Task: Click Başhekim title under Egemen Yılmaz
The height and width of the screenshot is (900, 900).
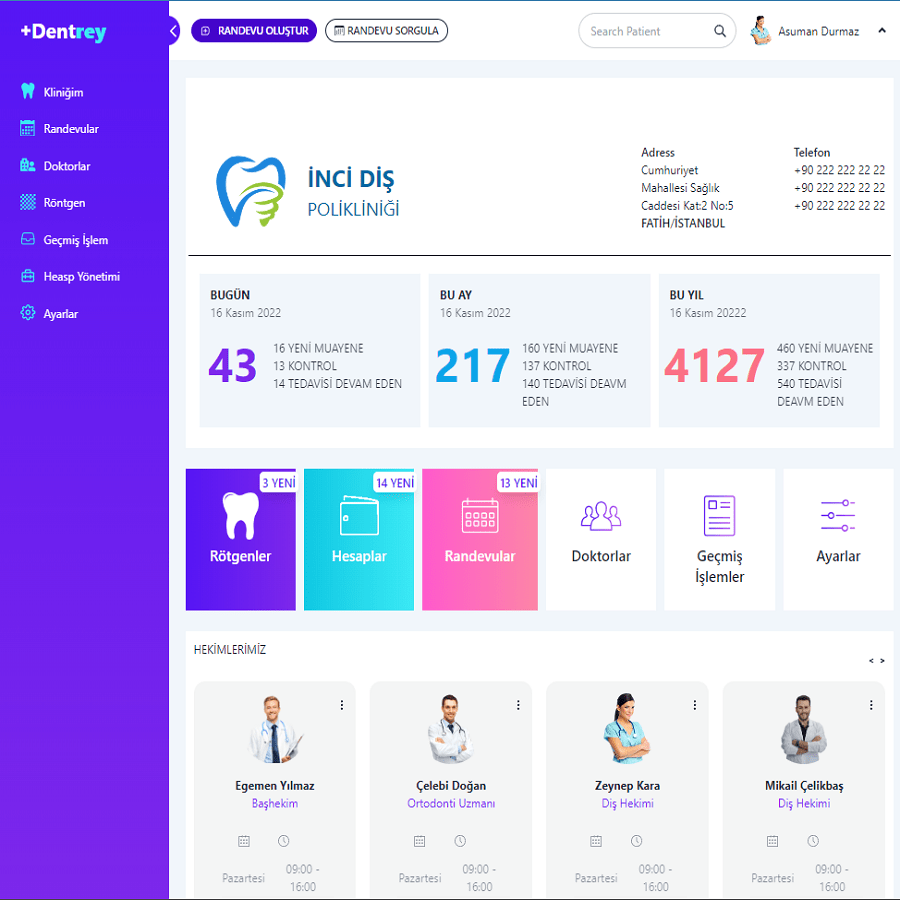Action: (274, 804)
